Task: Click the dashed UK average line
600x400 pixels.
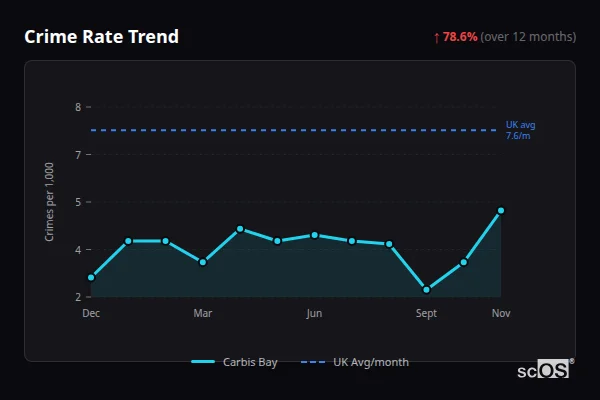Action: pyautogui.click(x=294, y=130)
